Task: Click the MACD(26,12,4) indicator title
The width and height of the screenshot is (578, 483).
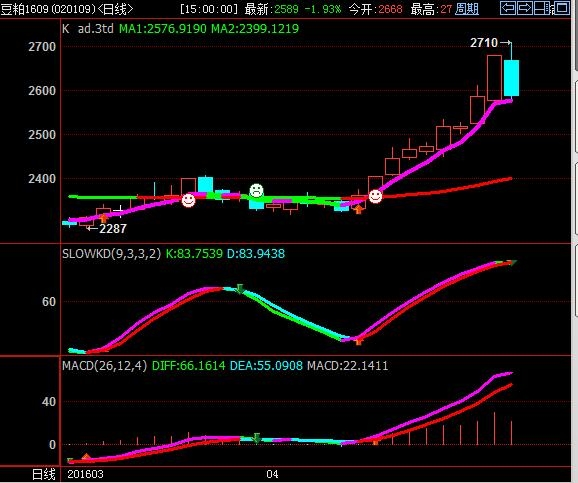Action: point(104,366)
